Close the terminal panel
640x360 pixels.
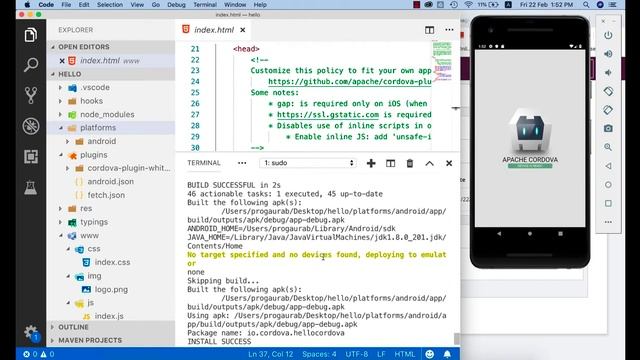(449, 163)
